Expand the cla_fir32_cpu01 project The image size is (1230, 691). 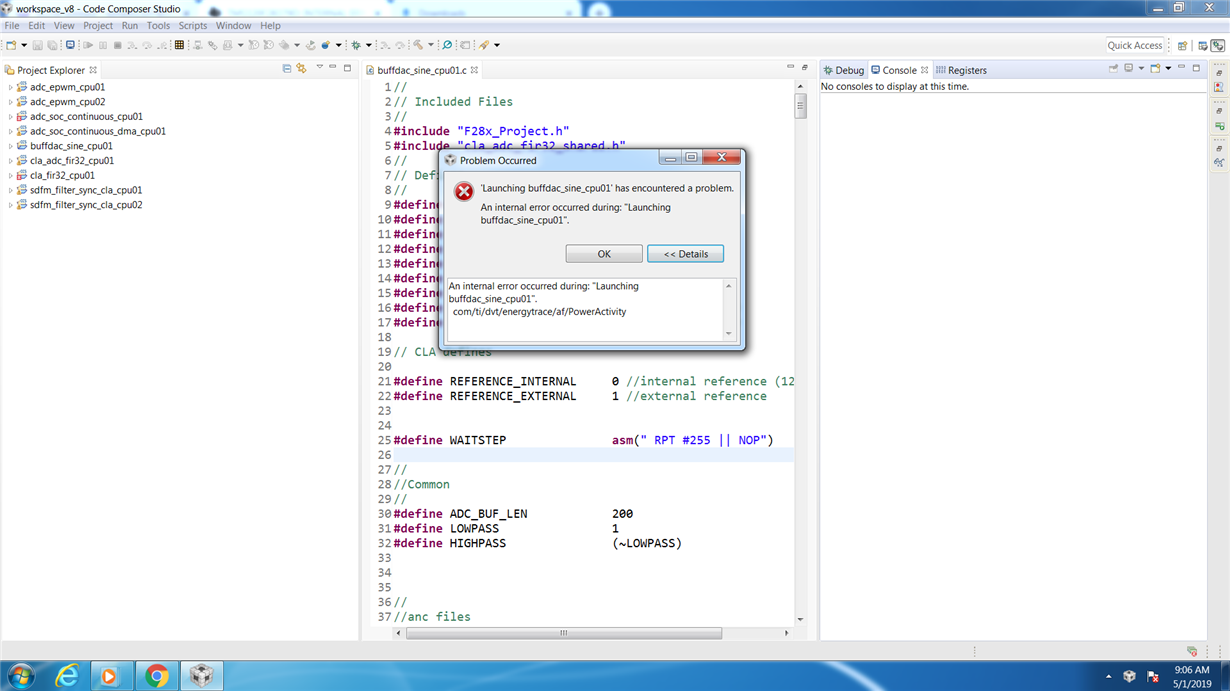click(x=11, y=175)
